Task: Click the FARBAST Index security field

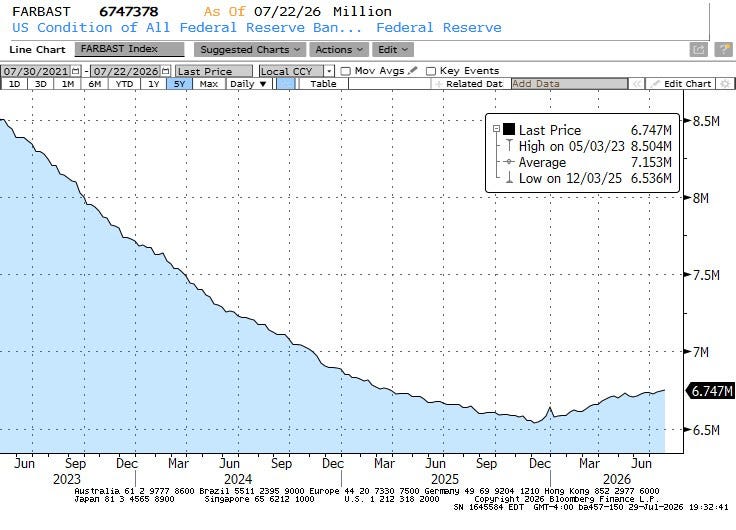Action: tap(130, 49)
